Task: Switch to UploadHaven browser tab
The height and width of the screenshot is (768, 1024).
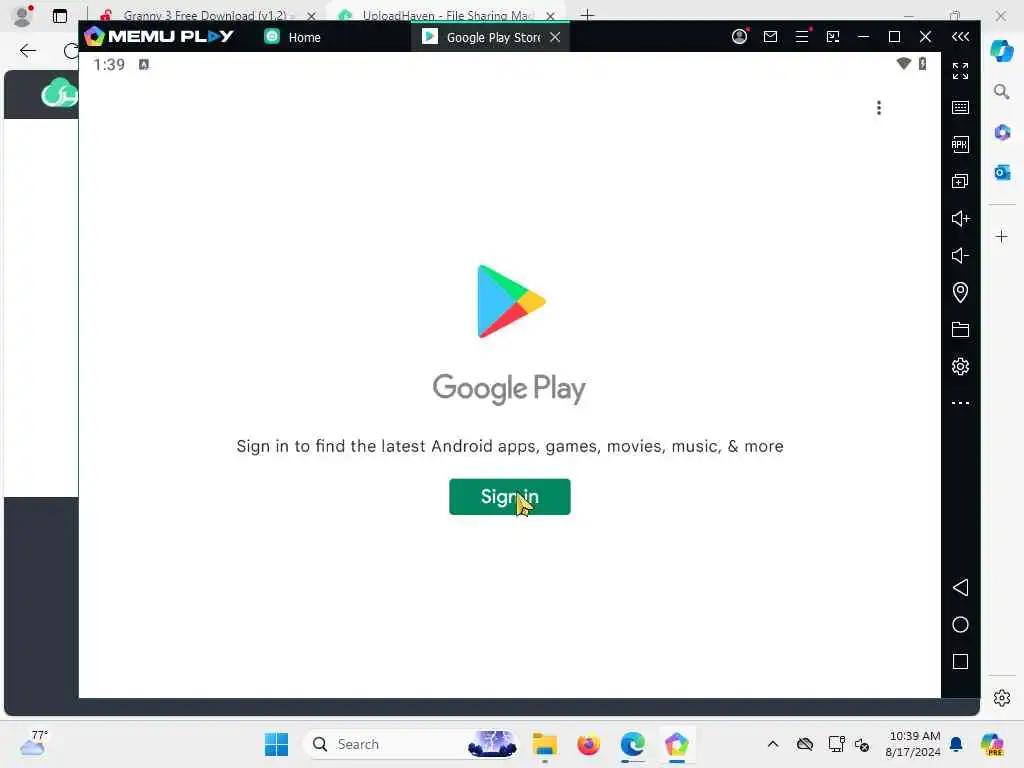Action: pyautogui.click(x=447, y=15)
